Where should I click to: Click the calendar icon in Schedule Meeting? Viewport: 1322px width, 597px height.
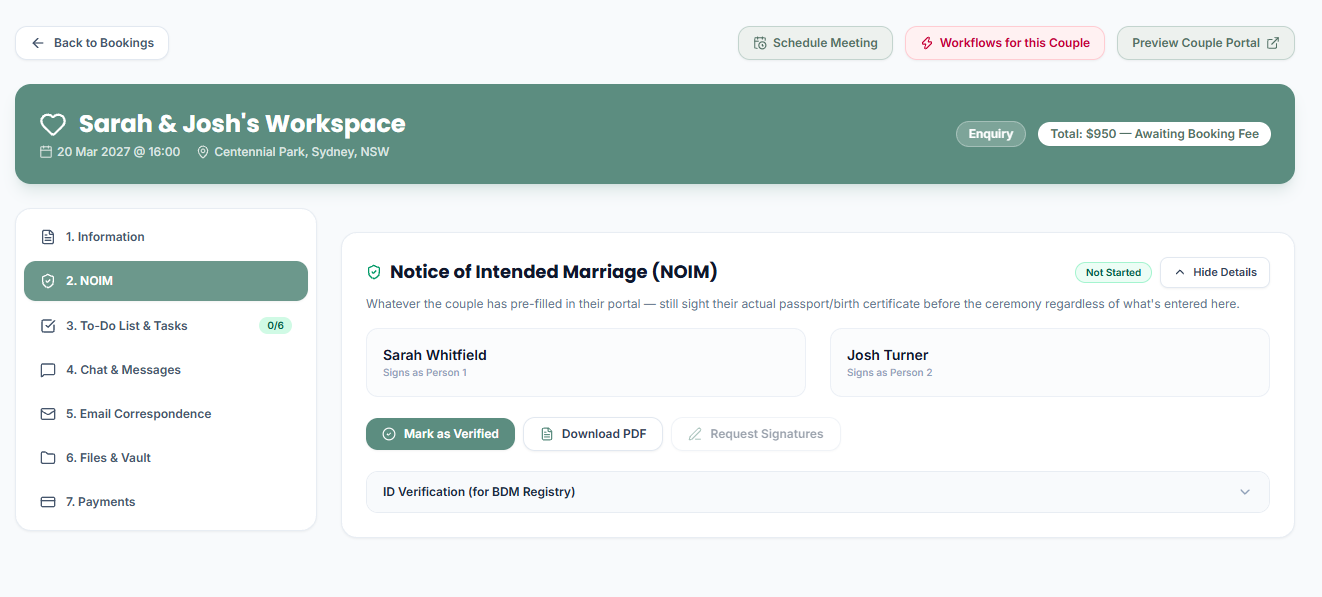[760, 43]
